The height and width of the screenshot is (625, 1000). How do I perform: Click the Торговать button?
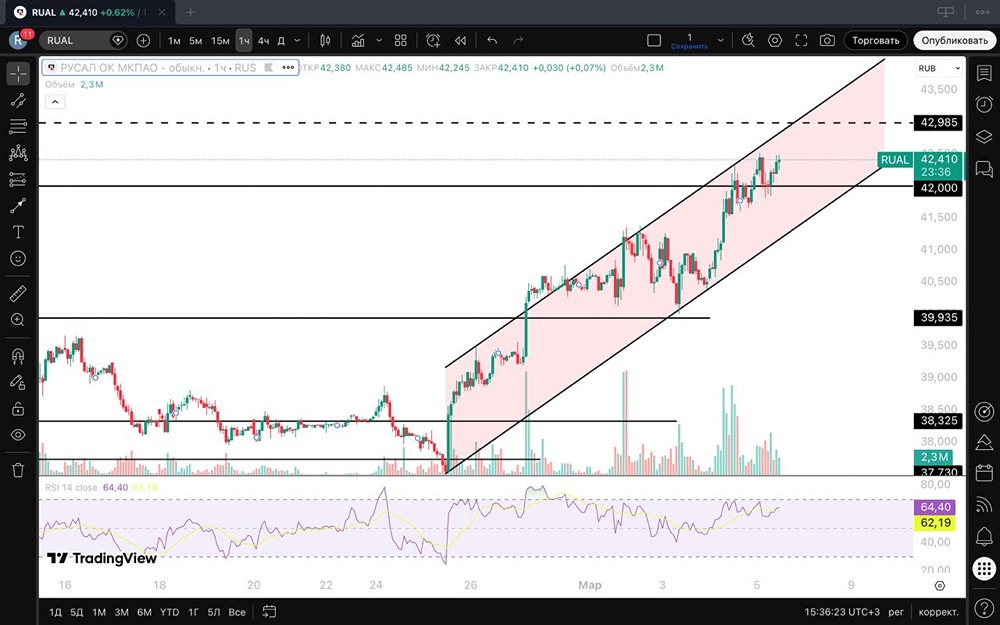876,41
